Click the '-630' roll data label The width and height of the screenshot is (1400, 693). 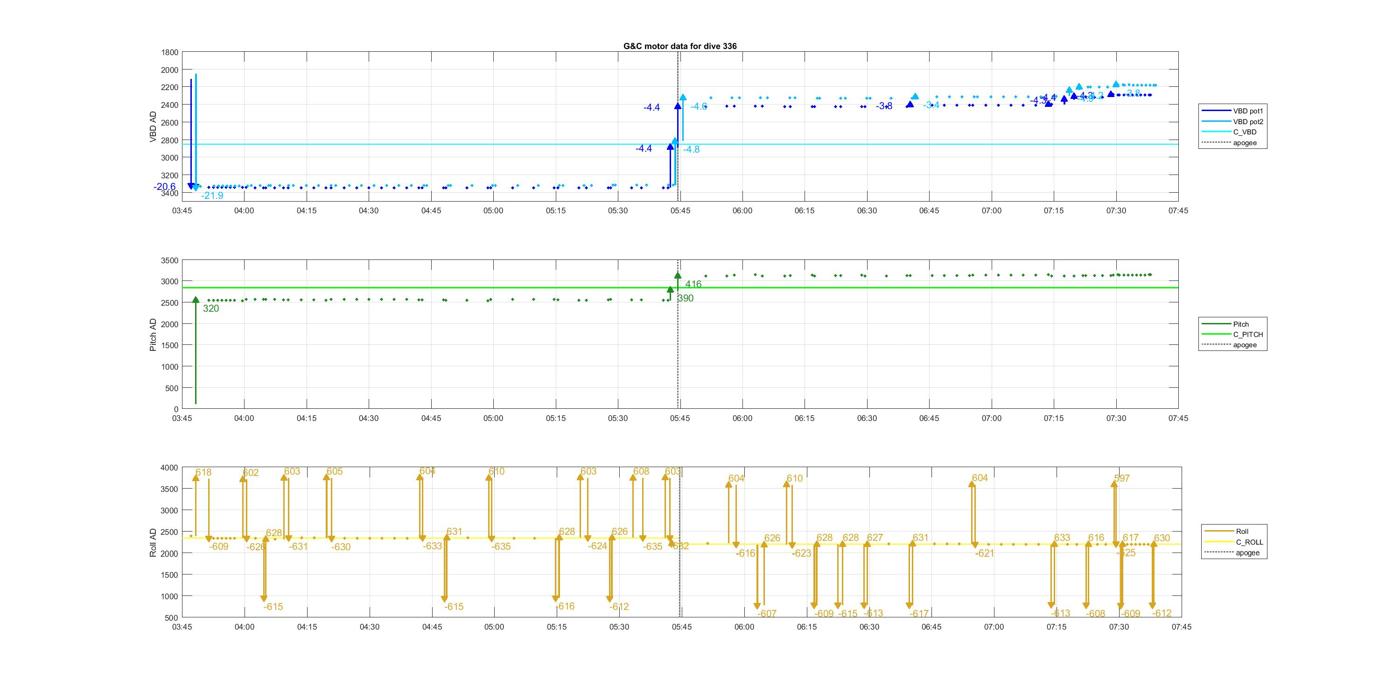tap(341, 548)
